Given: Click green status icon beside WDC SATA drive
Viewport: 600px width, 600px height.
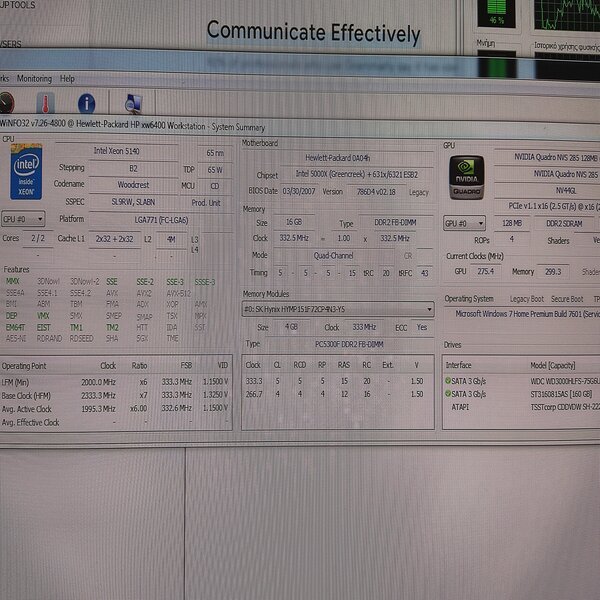Looking at the screenshot, I should coord(448,381).
